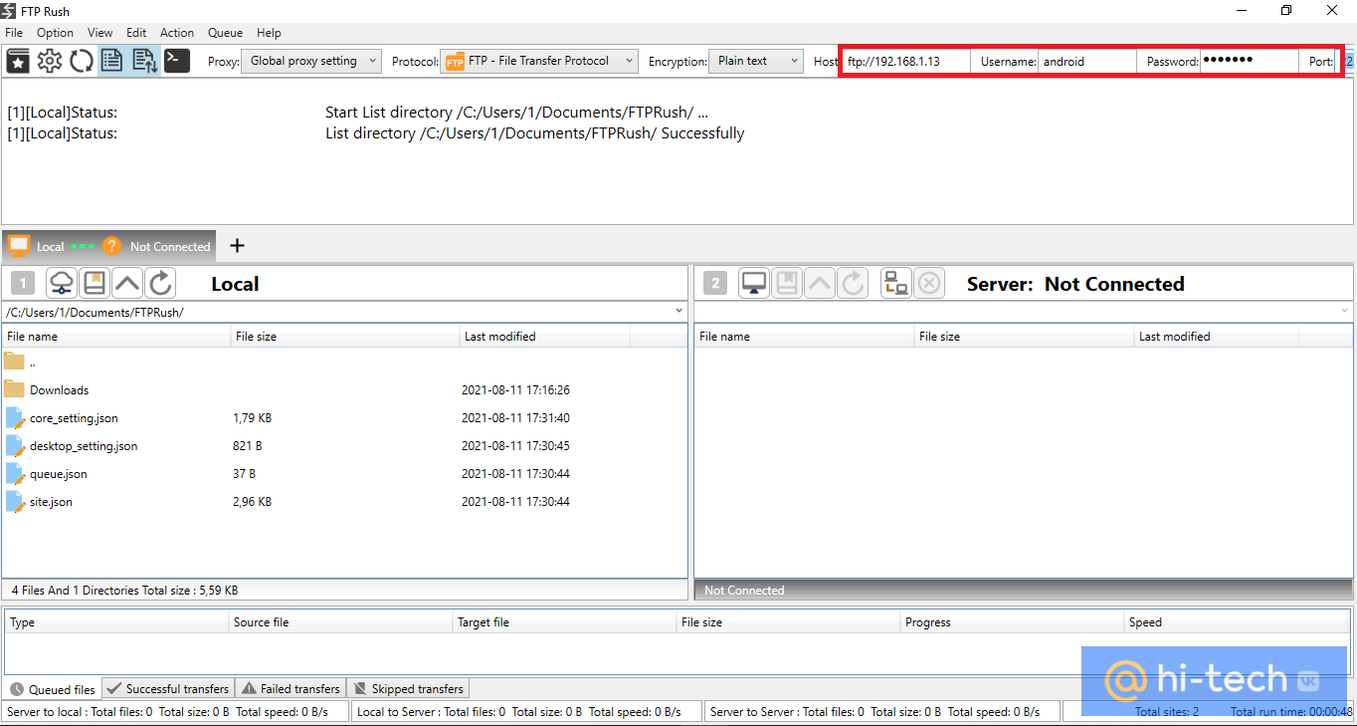The image size is (1357, 726).
Task: Open the Protocol dropdown list
Action: (540, 61)
